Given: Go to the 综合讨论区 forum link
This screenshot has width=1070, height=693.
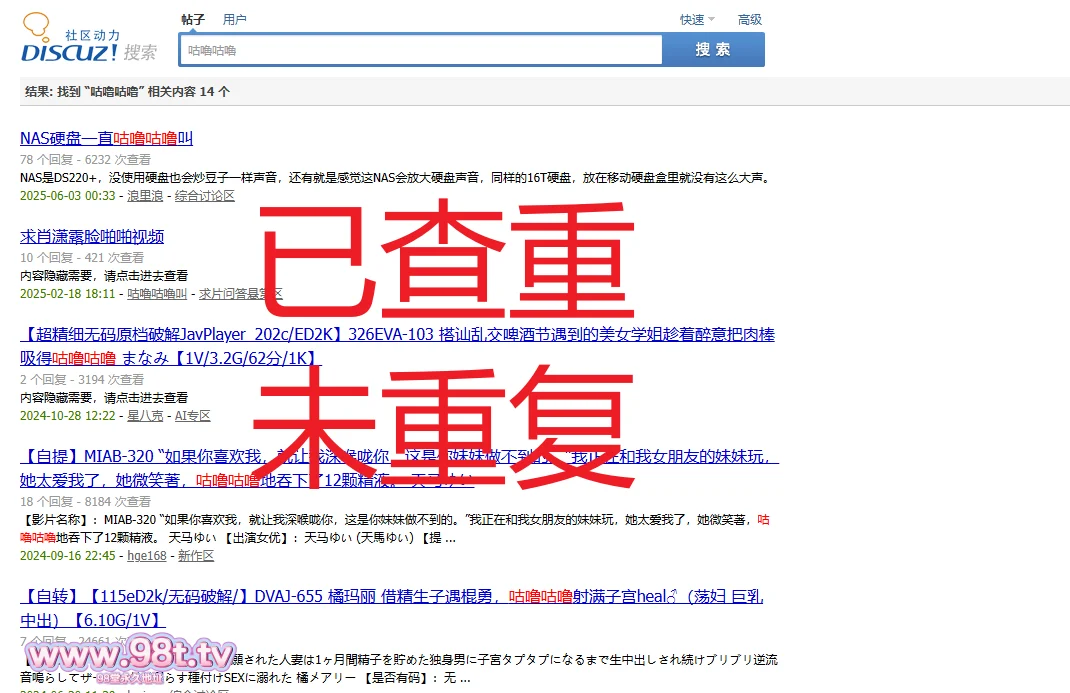Looking at the screenshot, I should [204, 196].
